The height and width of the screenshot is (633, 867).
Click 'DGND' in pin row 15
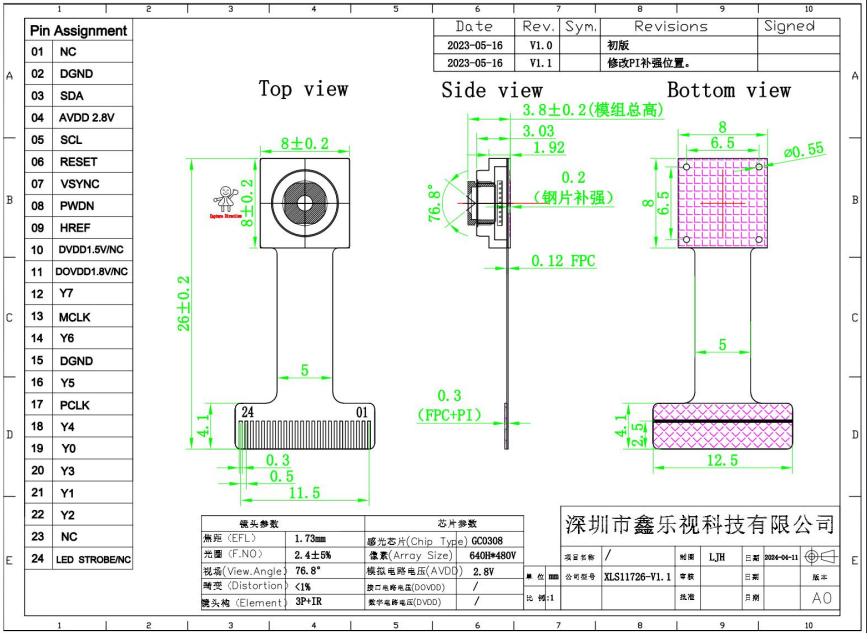point(76,361)
